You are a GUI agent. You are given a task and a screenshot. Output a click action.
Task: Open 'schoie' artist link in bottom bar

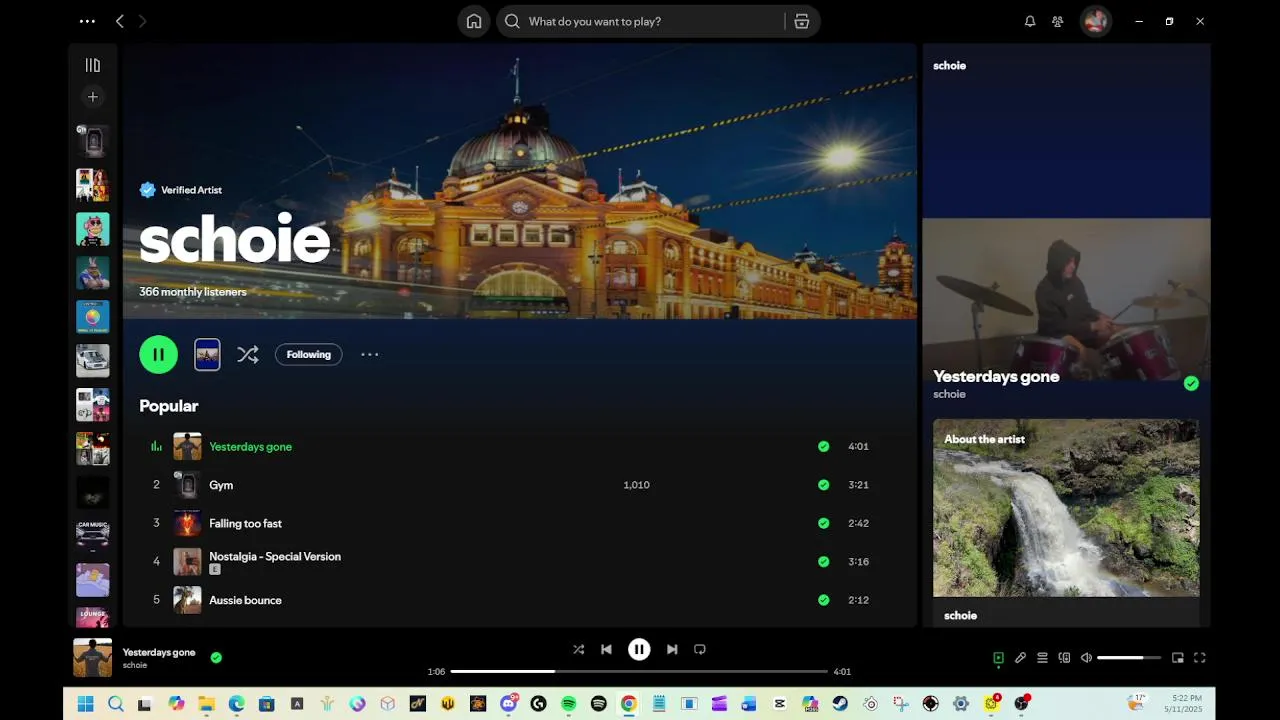point(135,665)
